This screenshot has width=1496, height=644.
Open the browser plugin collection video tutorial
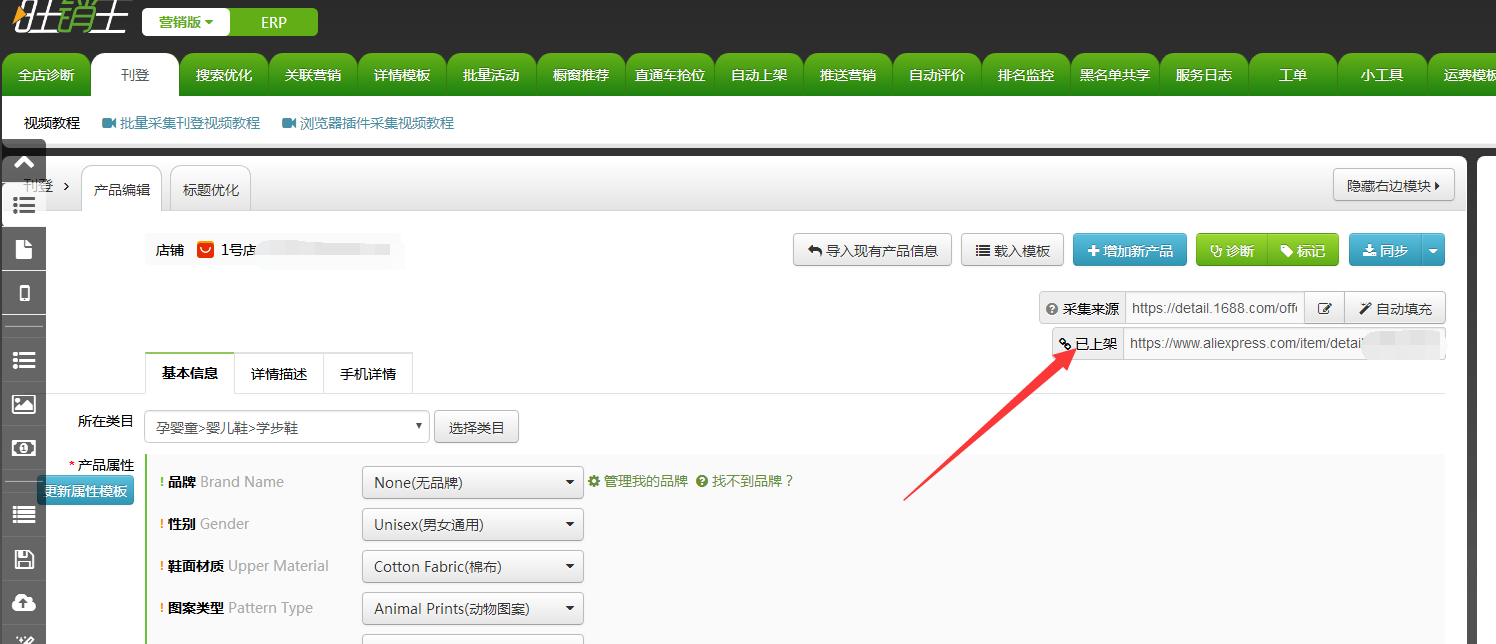point(368,123)
